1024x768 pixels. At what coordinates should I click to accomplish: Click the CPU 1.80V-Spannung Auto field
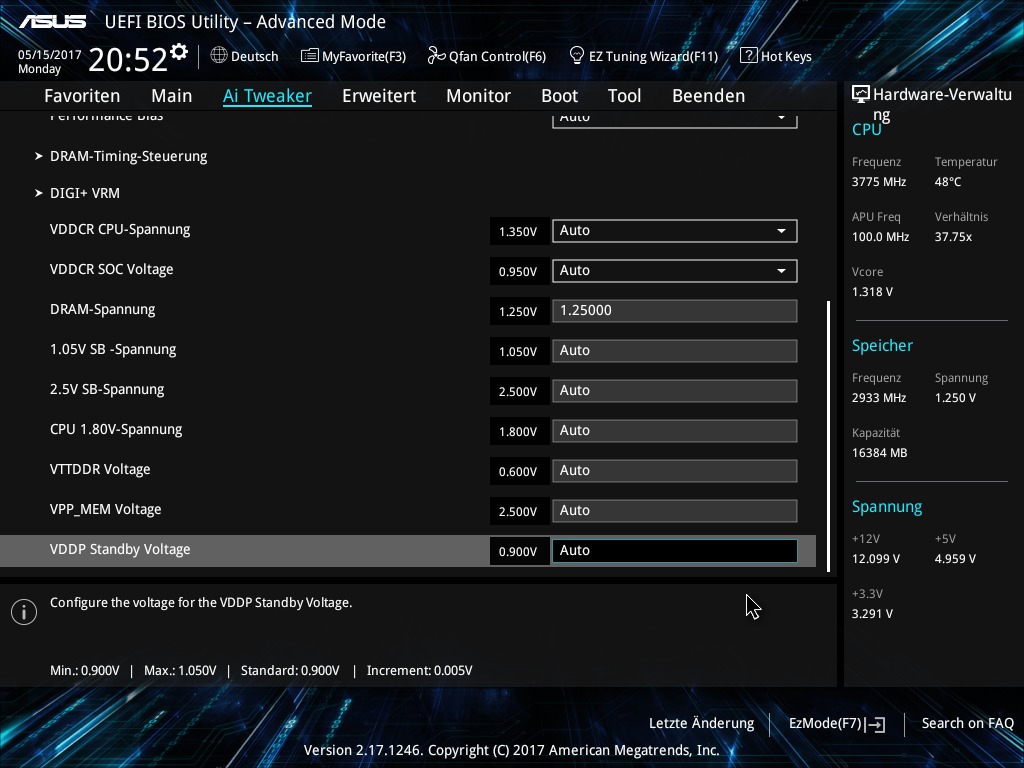coord(675,430)
